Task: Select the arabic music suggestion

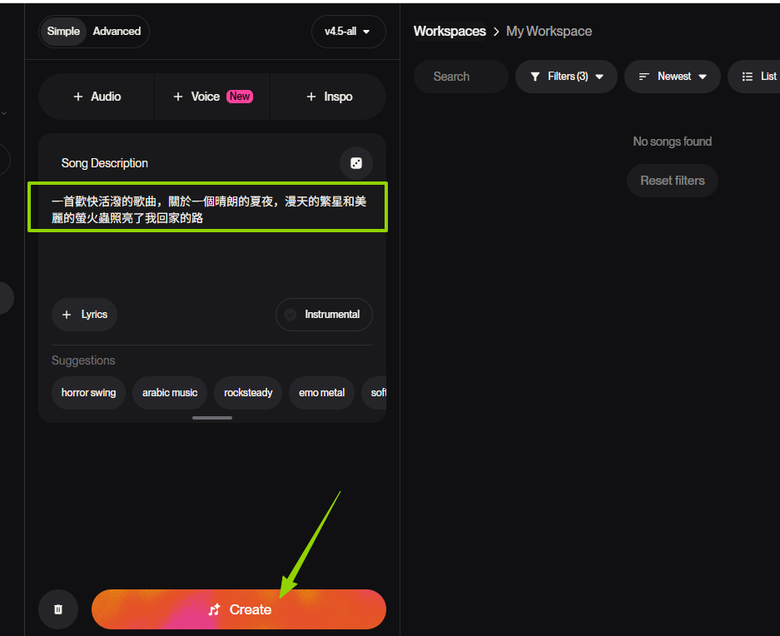Action: pos(170,393)
